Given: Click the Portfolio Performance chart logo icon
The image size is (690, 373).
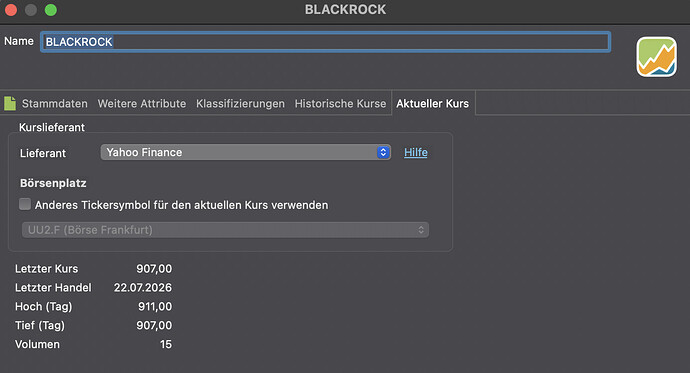Looking at the screenshot, I should click(656, 57).
